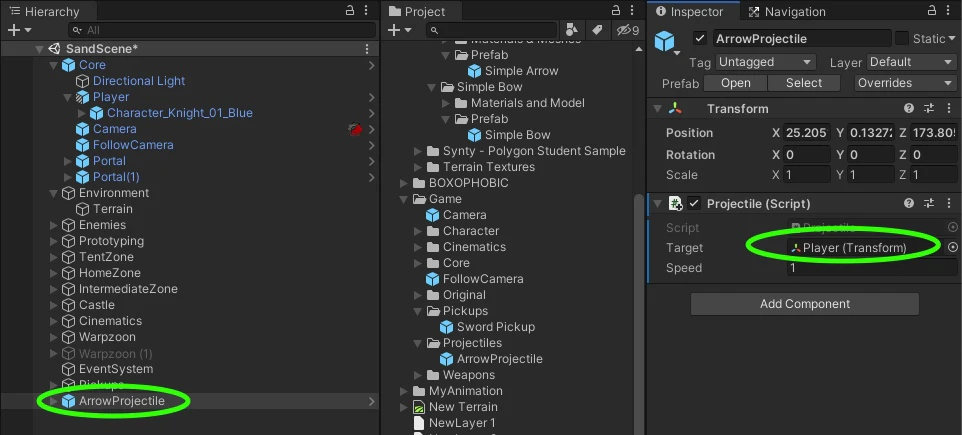Screen dimensions: 962x435
Task: Open the Terrain Textures folder
Action: click(488, 167)
